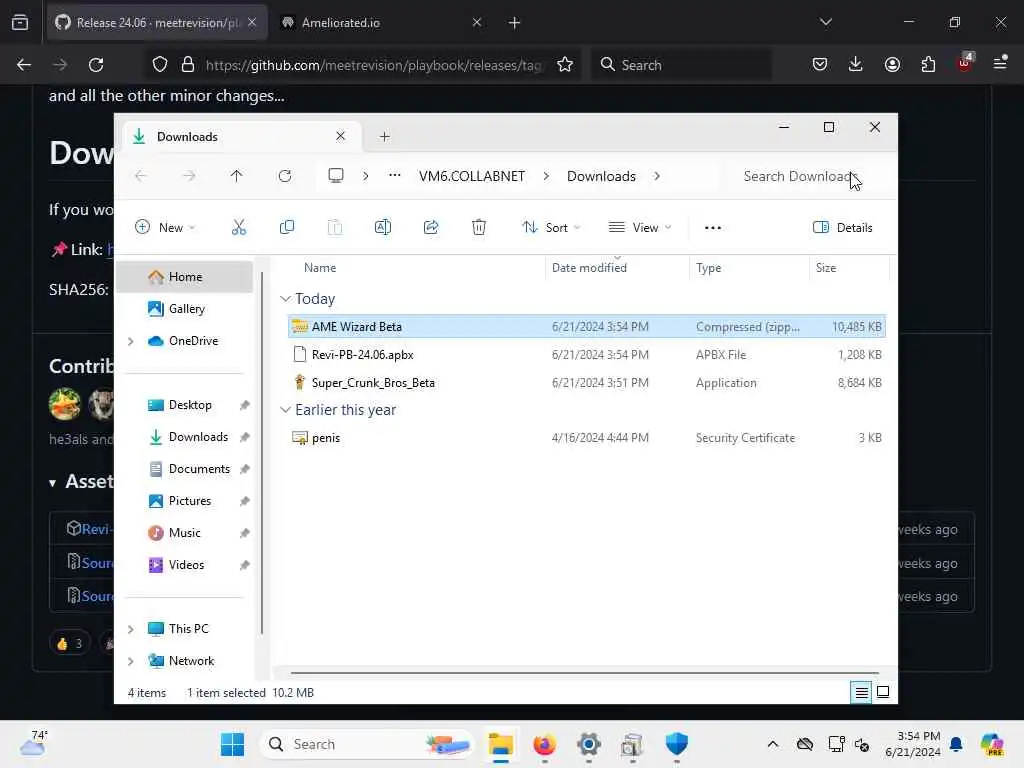This screenshot has width=1024, height=768.
Task: Select the Revi-PB-24.06.apbx file
Action: [586, 355]
